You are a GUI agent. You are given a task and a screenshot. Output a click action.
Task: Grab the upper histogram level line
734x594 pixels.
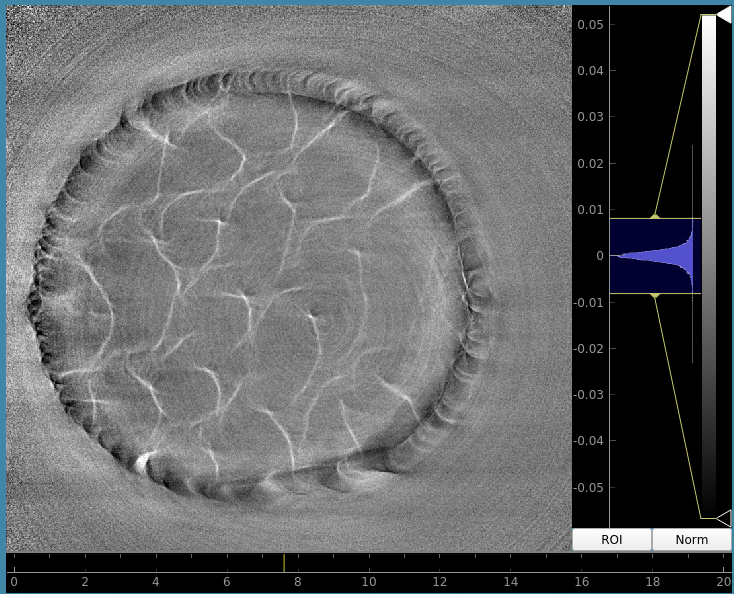655,218
